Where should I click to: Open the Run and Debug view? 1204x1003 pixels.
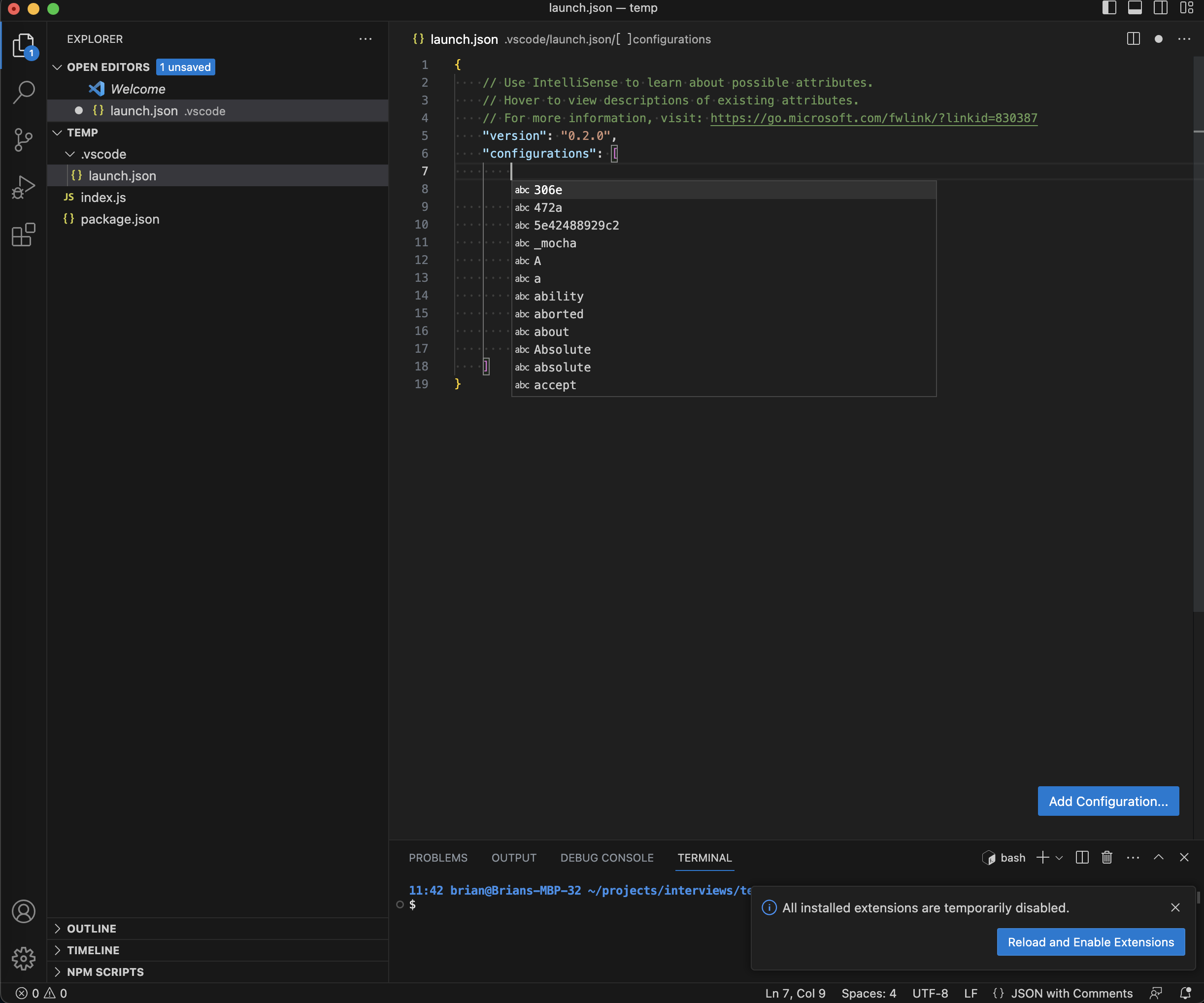tap(24, 187)
